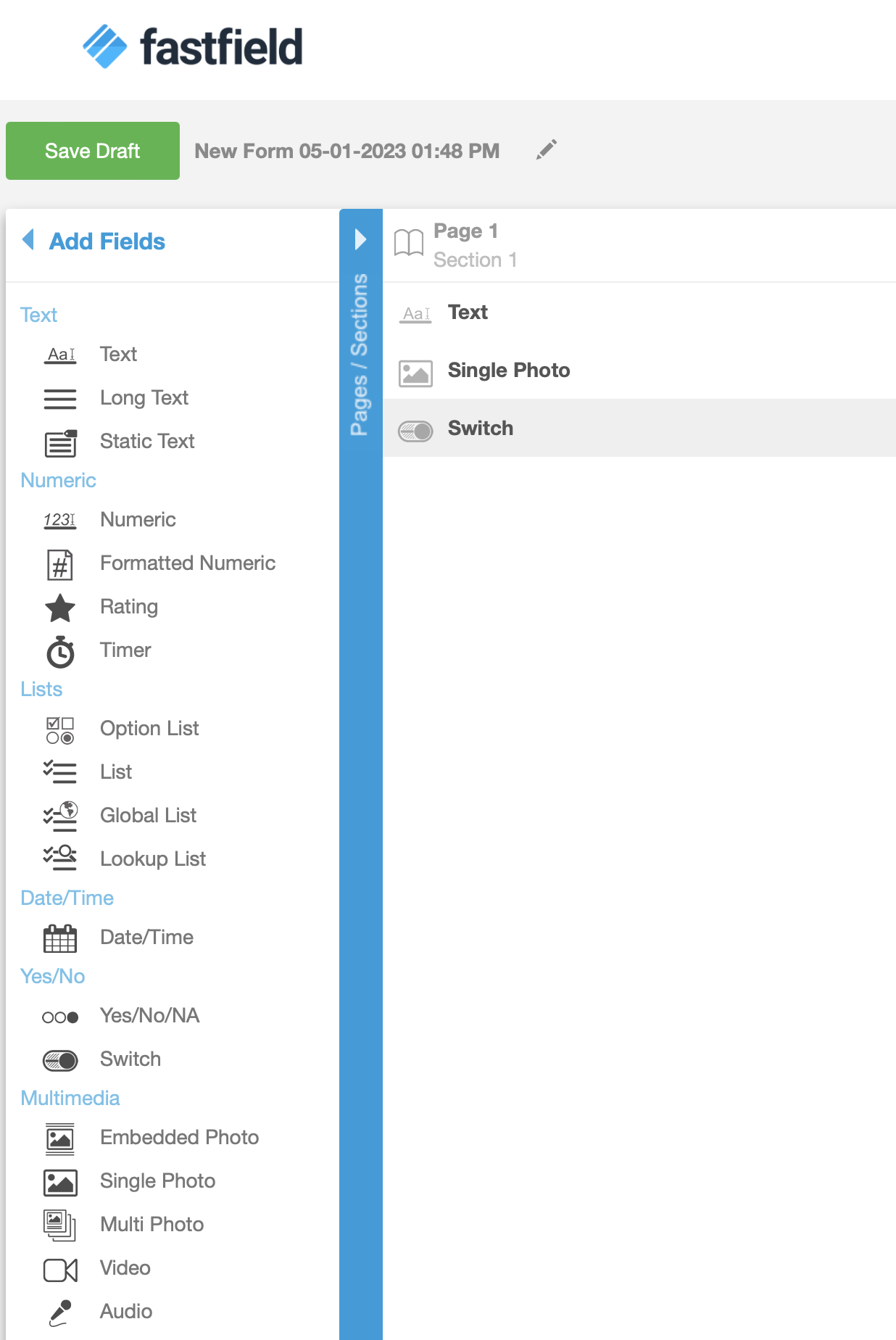
Task: Click the pencil icon to rename form
Action: click(547, 150)
